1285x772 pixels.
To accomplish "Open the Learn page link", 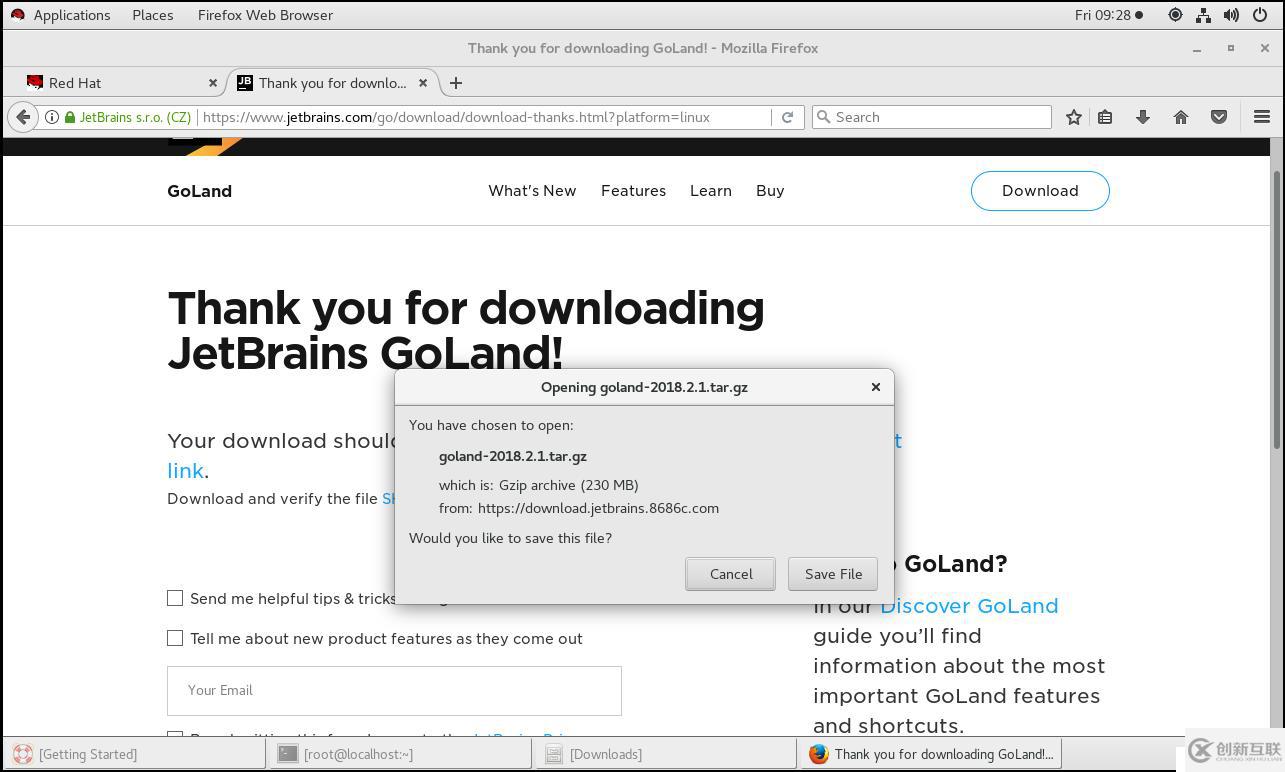I will tap(711, 191).
